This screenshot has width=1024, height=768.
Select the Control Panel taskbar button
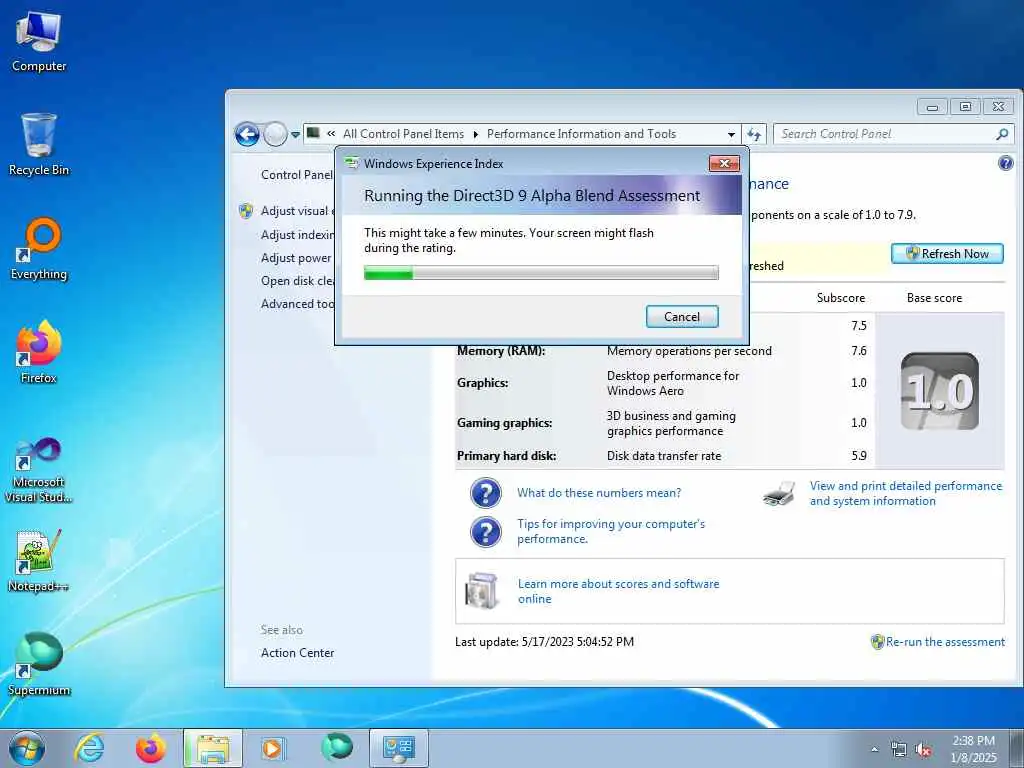point(399,748)
